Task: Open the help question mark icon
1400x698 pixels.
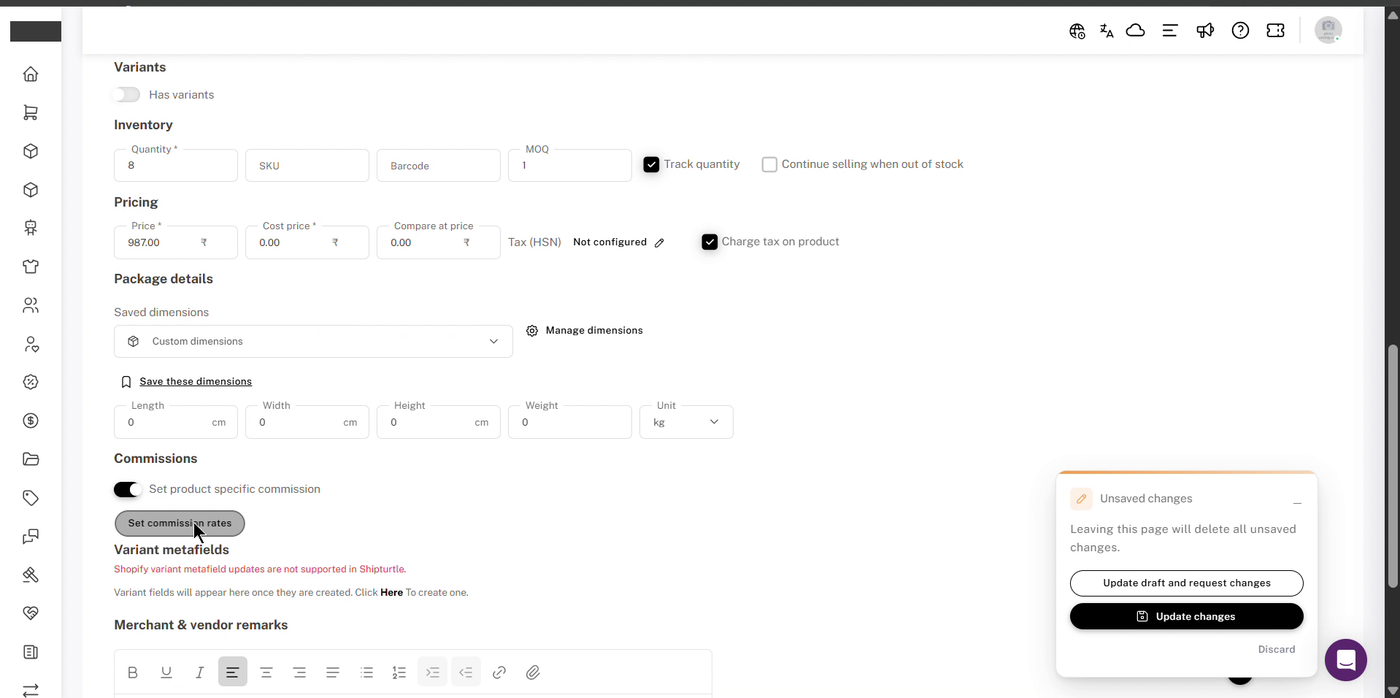Action: point(1240,31)
